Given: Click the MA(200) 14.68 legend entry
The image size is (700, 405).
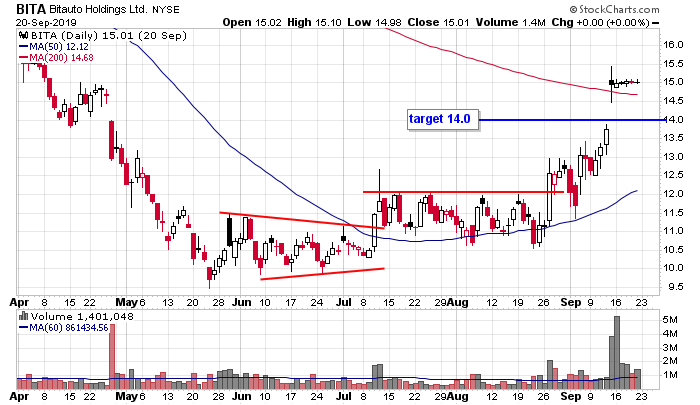Looking at the screenshot, I should pyautogui.click(x=56, y=58).
